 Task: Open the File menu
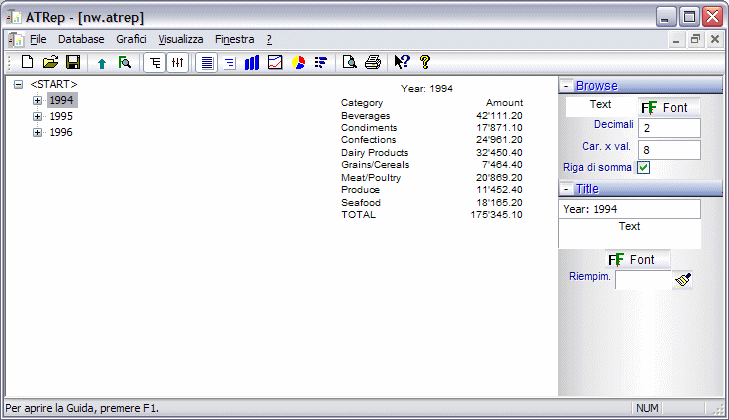tap(38, 40)
